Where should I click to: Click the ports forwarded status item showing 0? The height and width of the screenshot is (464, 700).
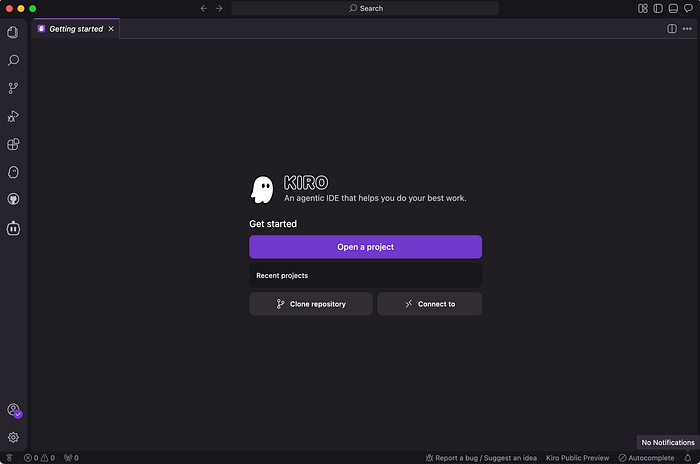coord(71,458)
